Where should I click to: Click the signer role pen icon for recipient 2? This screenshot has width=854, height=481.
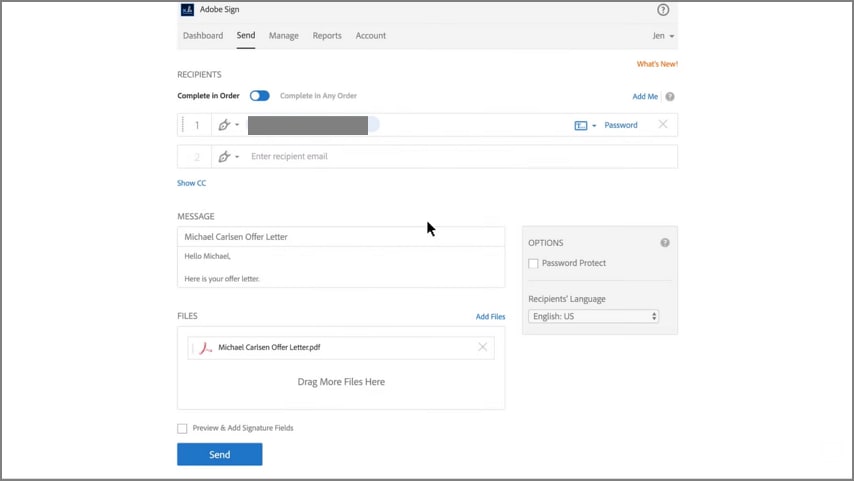(x=226, y=157)
